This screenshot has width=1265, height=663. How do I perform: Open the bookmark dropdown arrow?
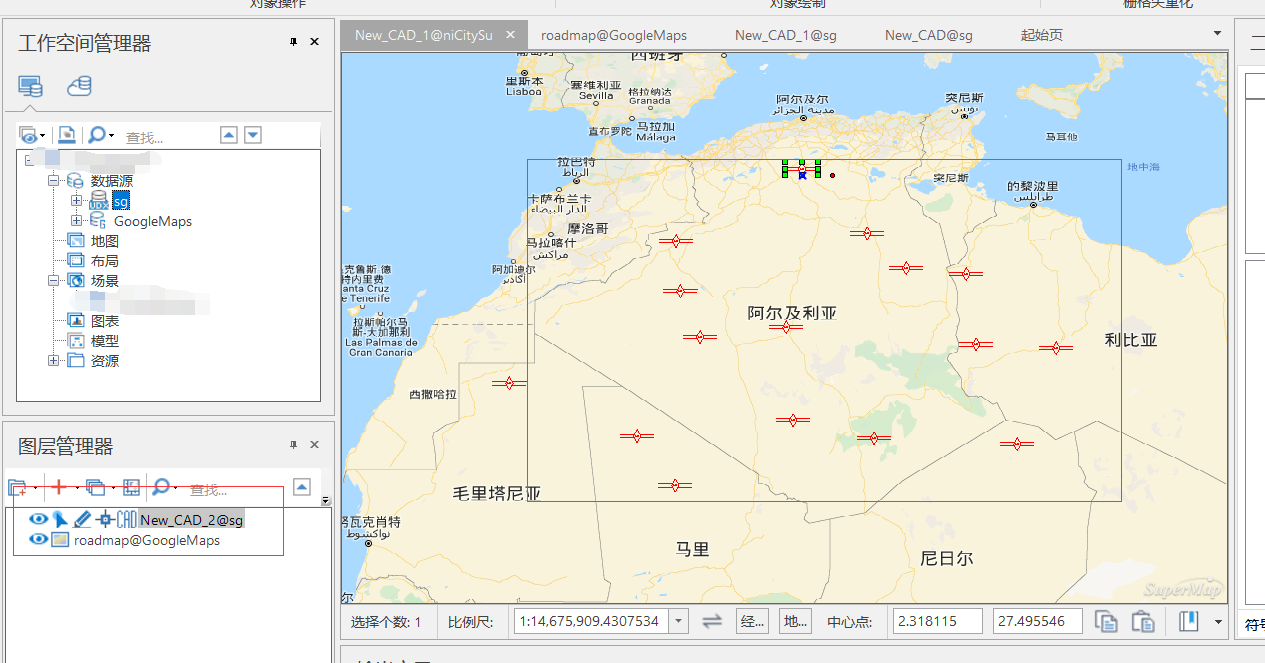[x=1218, y=621]
